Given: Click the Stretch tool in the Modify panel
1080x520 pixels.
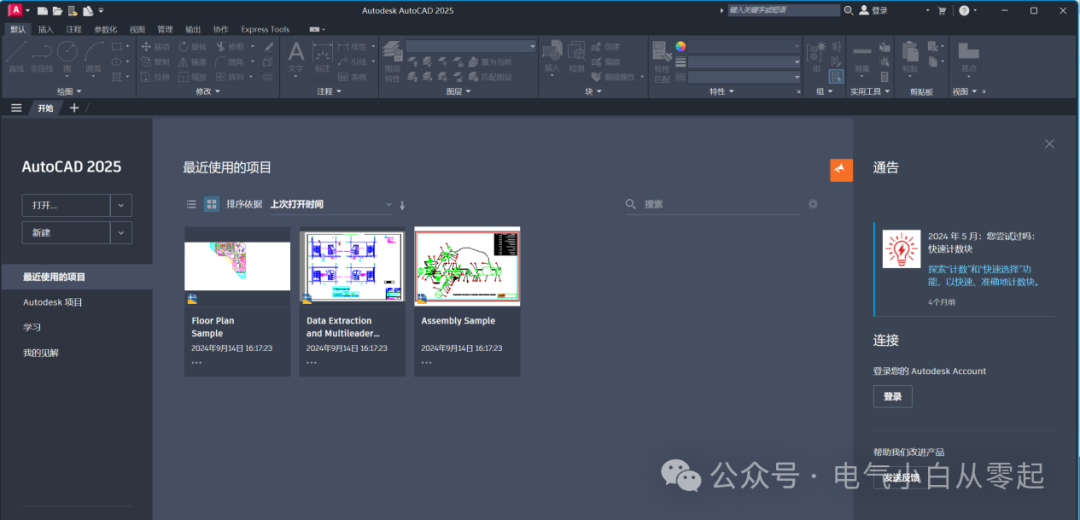Looking at the screenshot, I should click(155, 77).
